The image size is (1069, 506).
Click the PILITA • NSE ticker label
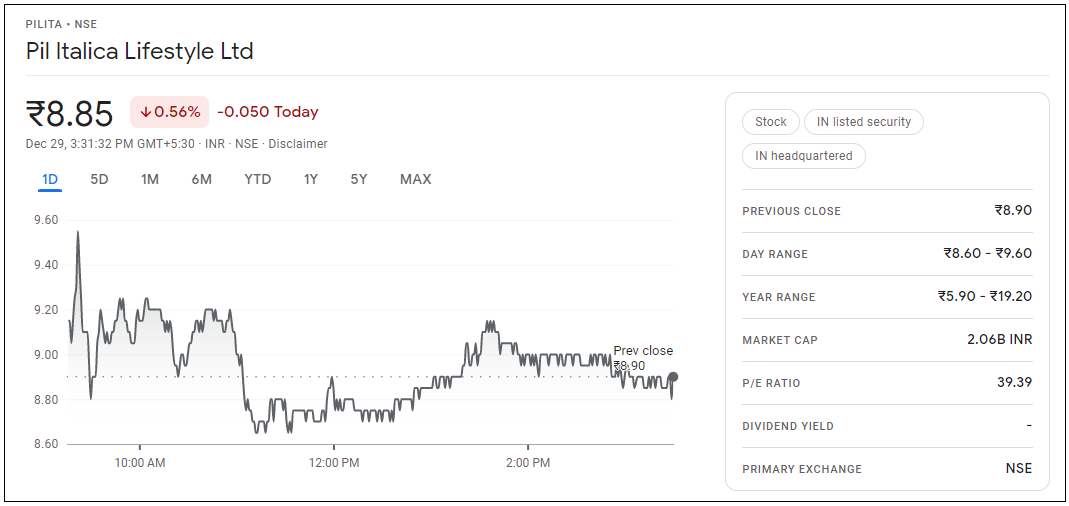point(61,25)
